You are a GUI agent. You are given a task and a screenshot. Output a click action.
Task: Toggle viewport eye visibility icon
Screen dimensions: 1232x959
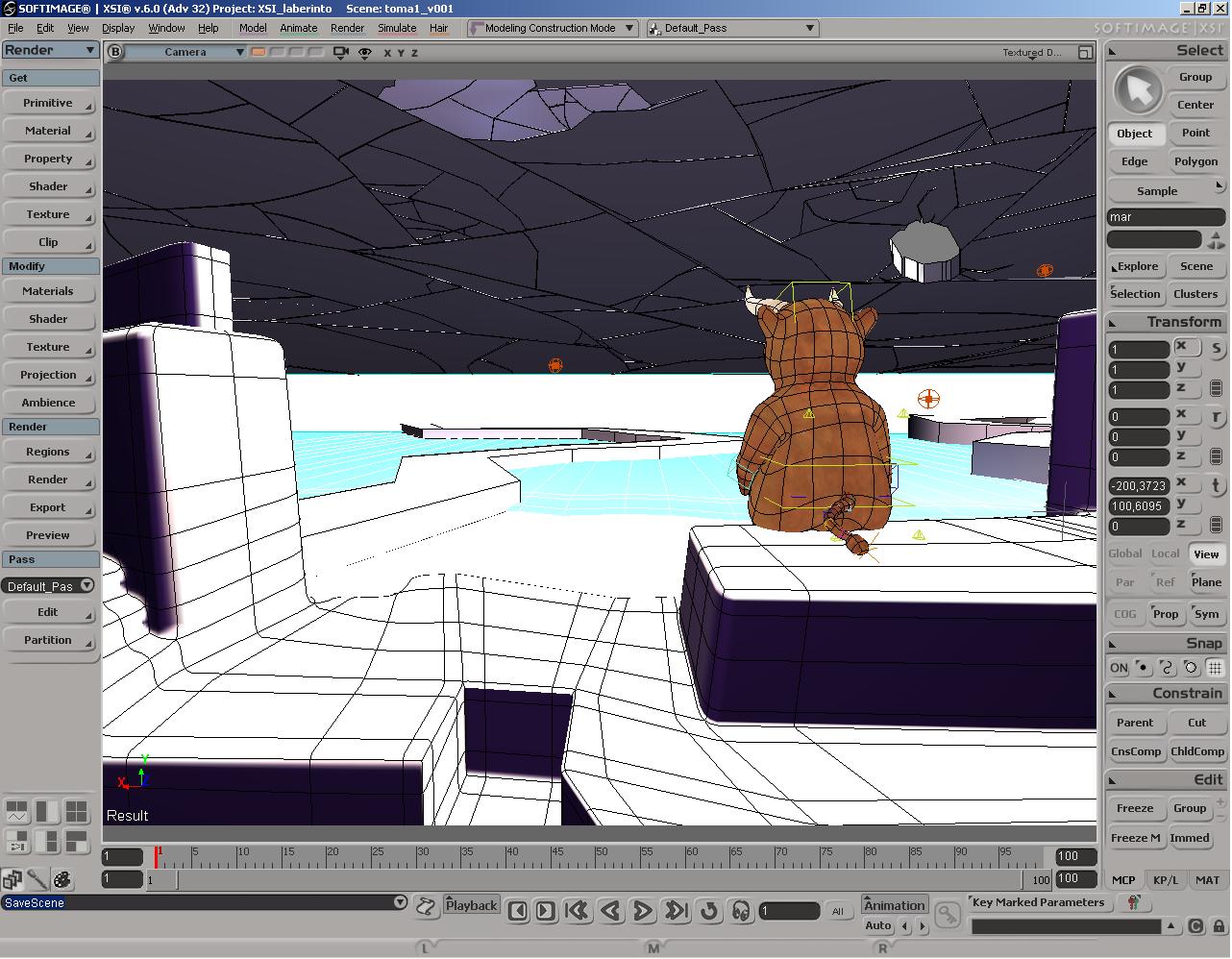364,53
